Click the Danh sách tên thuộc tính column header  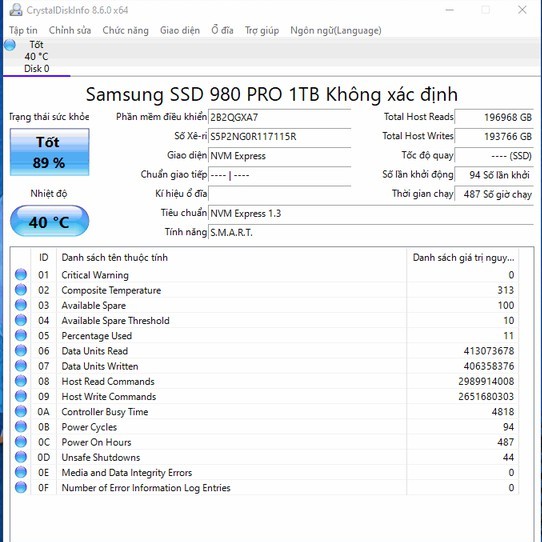231,258
